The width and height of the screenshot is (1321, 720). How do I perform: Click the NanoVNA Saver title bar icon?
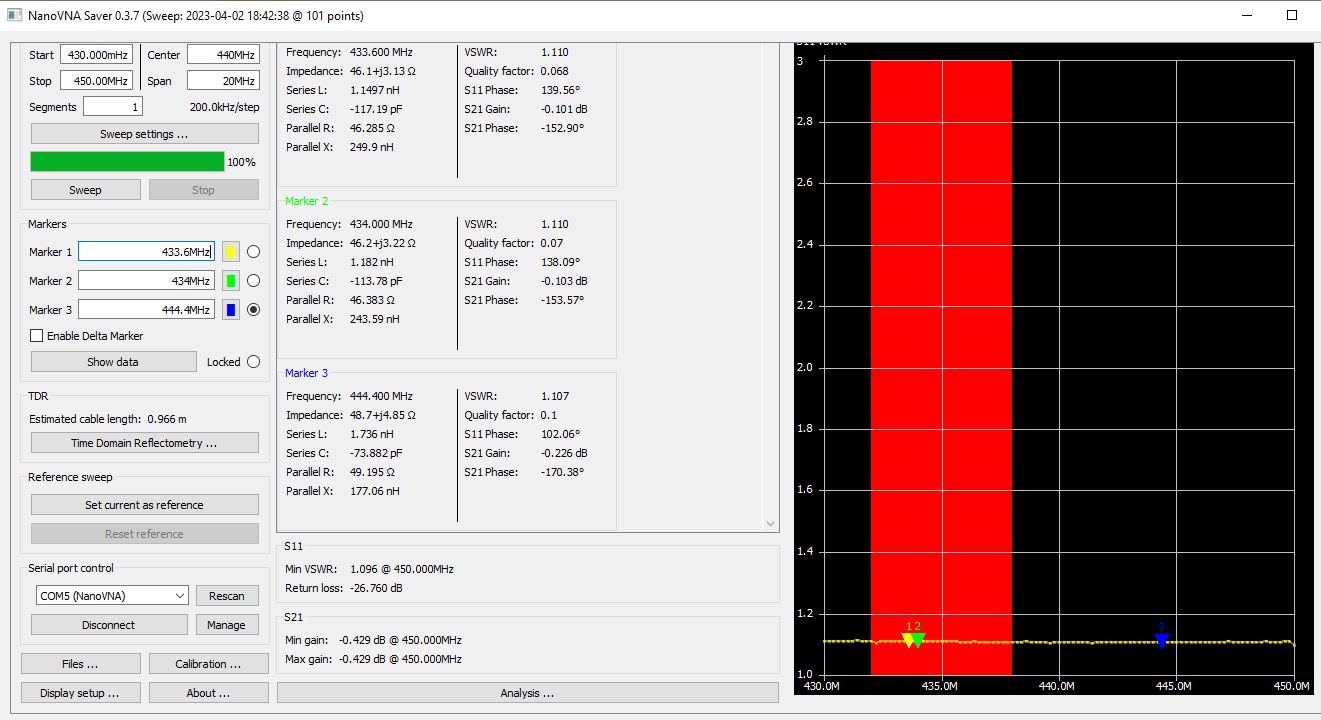[14, 16]
